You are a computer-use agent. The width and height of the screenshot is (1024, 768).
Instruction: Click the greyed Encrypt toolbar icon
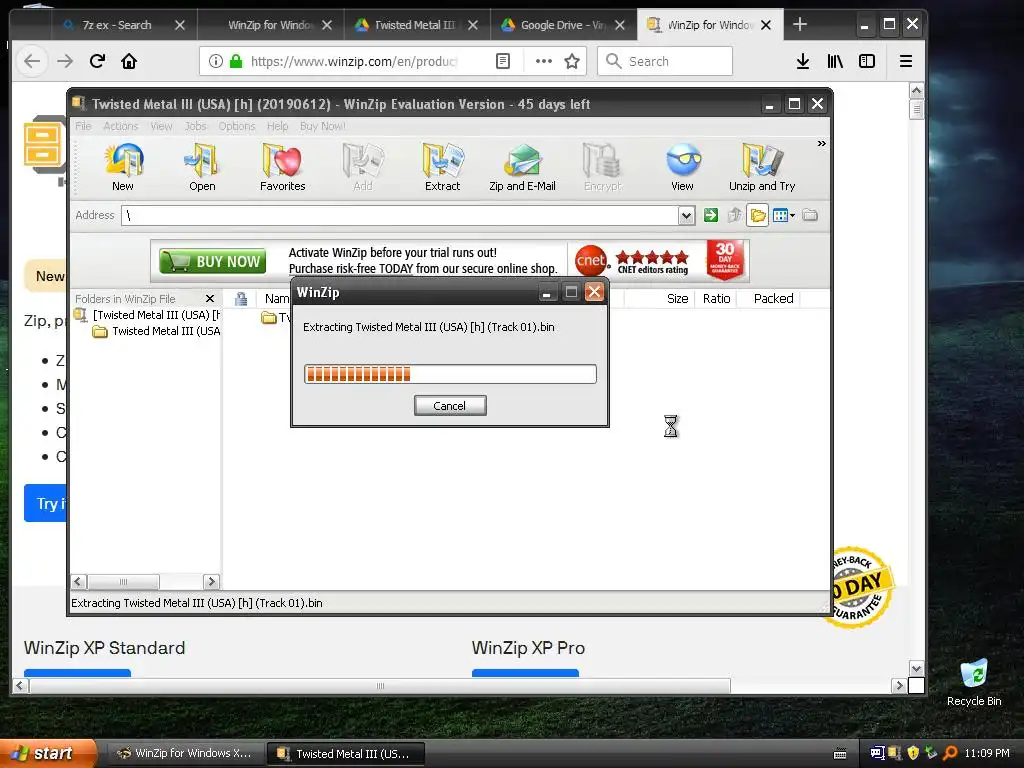point(603,167)
